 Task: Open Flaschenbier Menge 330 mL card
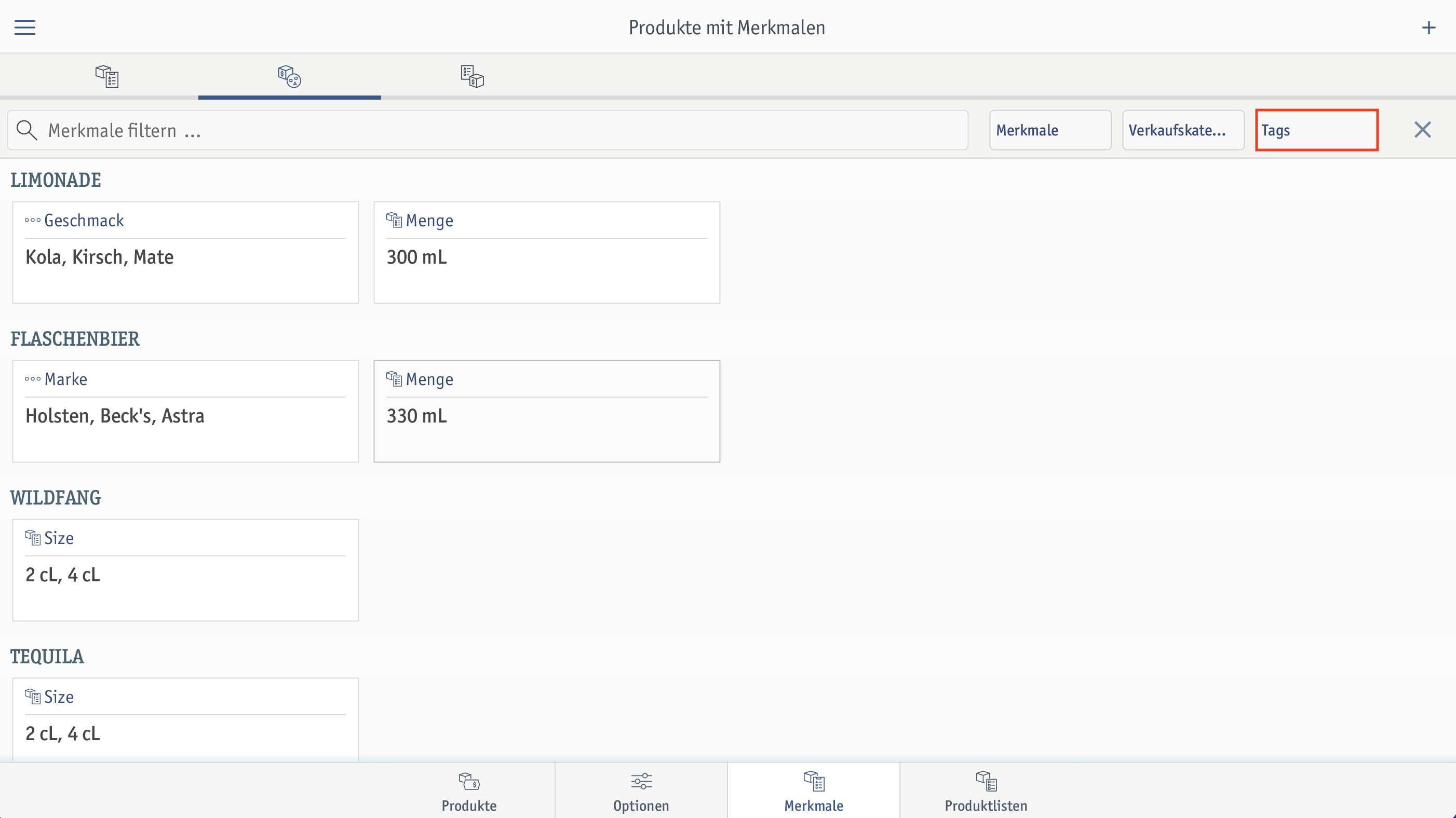(547, 411)
